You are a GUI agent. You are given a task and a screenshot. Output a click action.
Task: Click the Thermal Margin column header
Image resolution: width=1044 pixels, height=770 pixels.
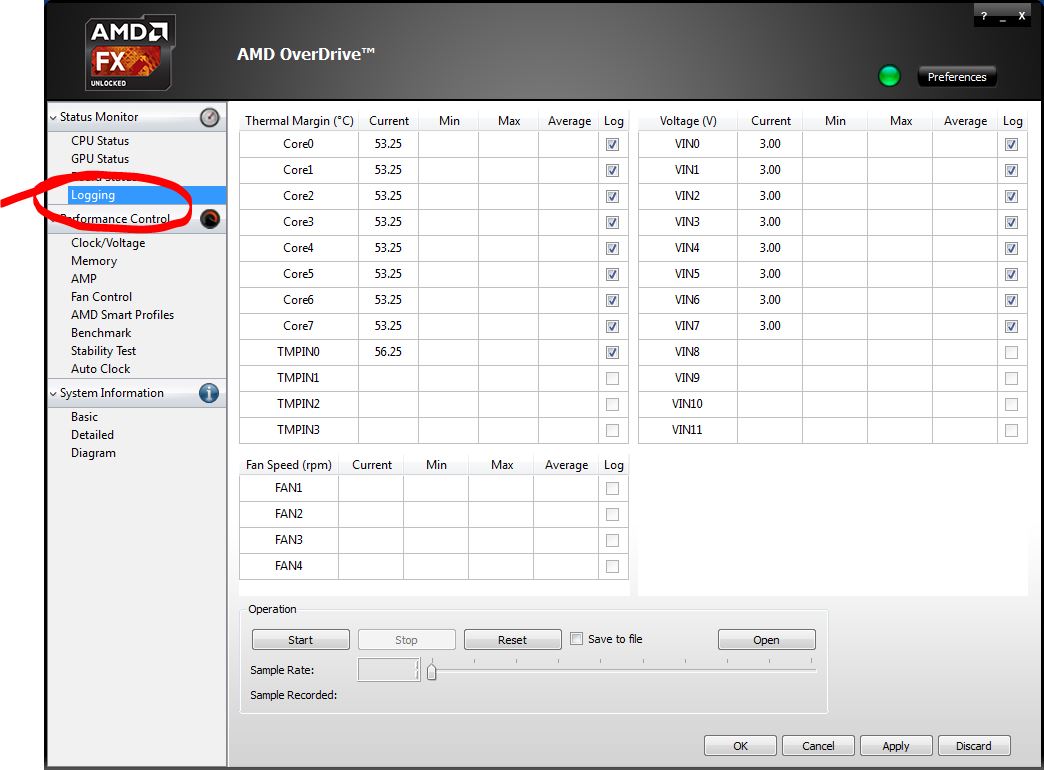(x=299, y=121)
